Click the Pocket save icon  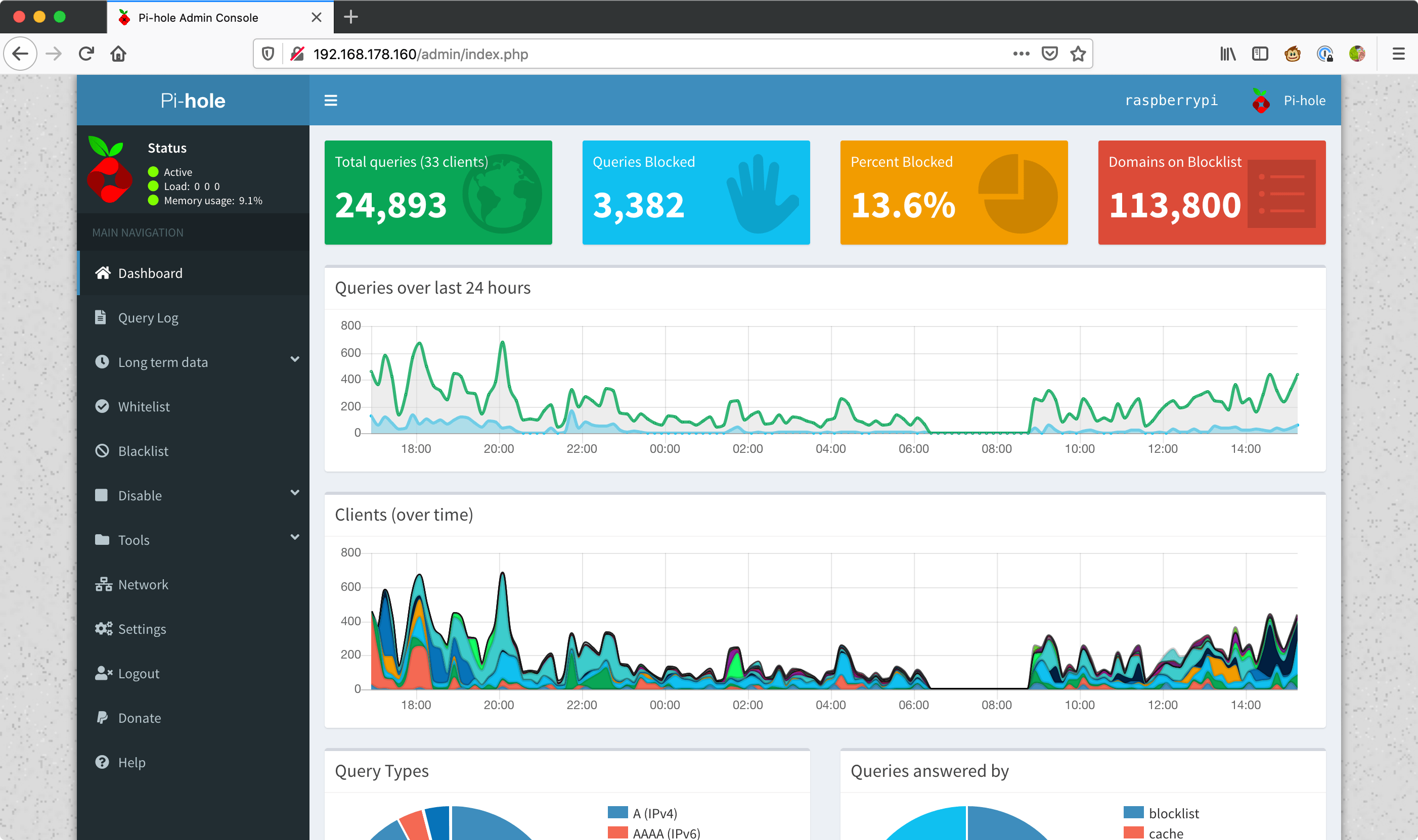[1049, 54]
